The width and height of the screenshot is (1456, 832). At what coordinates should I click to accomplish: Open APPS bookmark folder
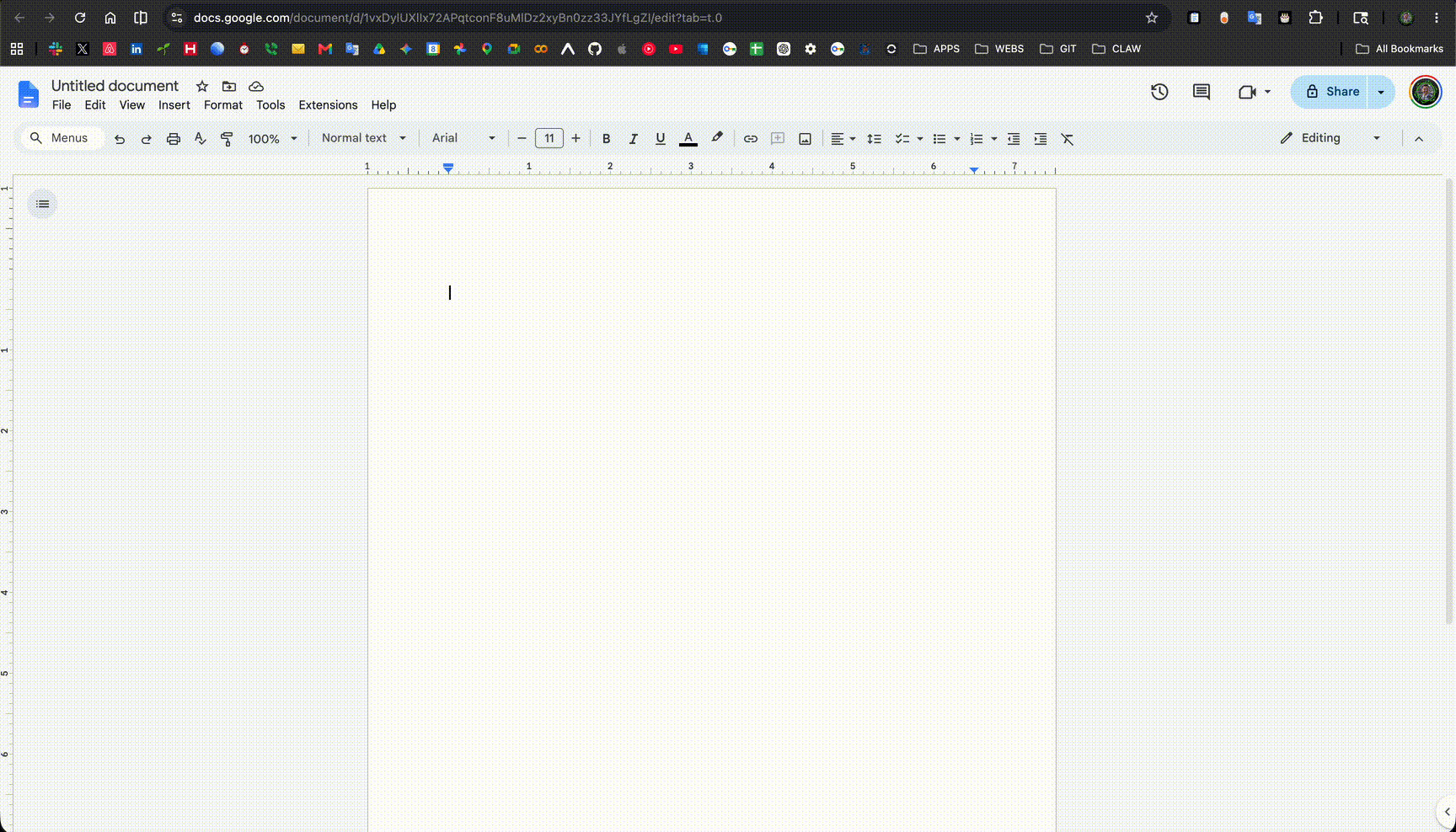(x=937, y=49)
